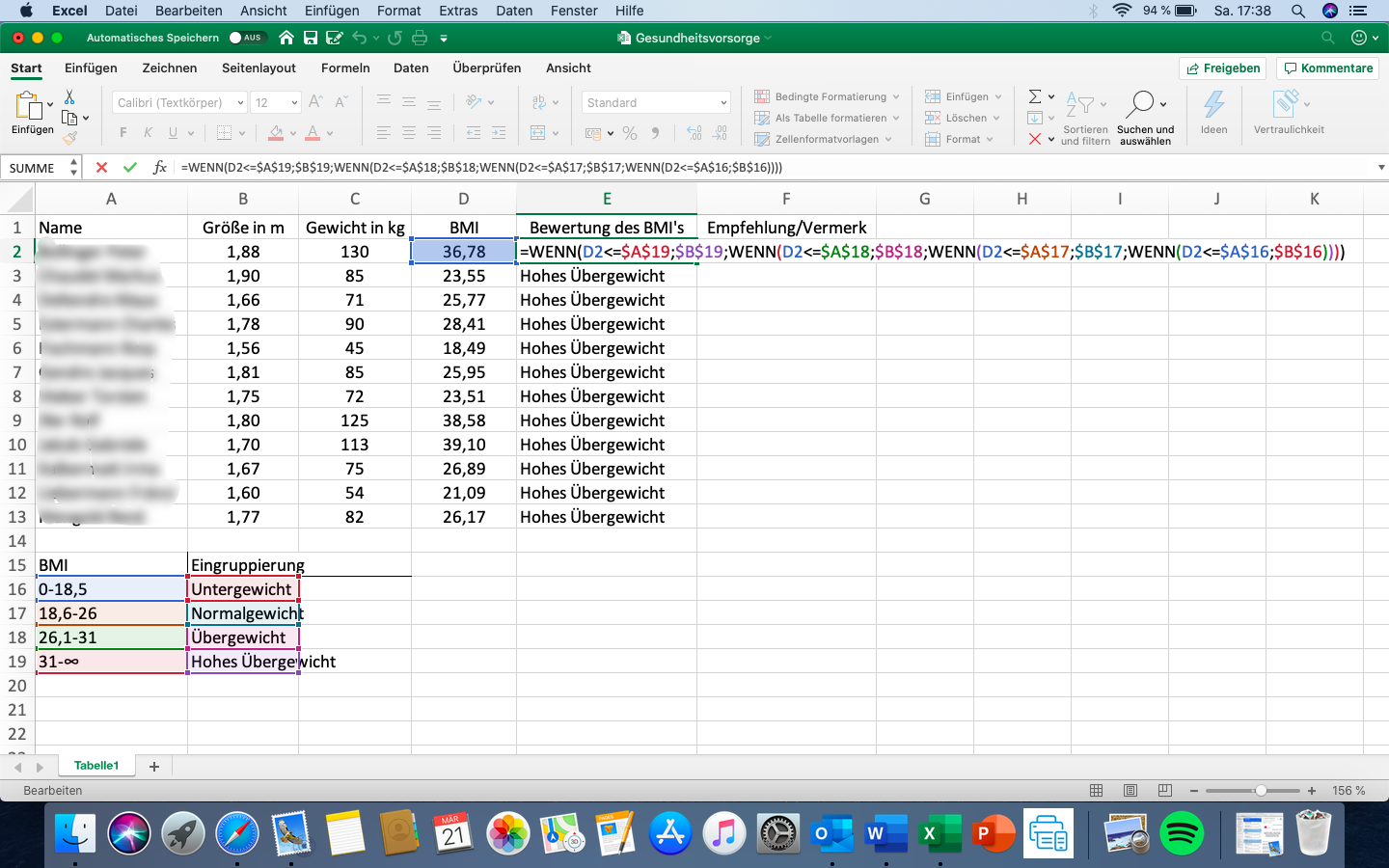Switch to normal grid view
Image resolution: width=1389 pixels, height=868 pixels.
(1096, 790)
